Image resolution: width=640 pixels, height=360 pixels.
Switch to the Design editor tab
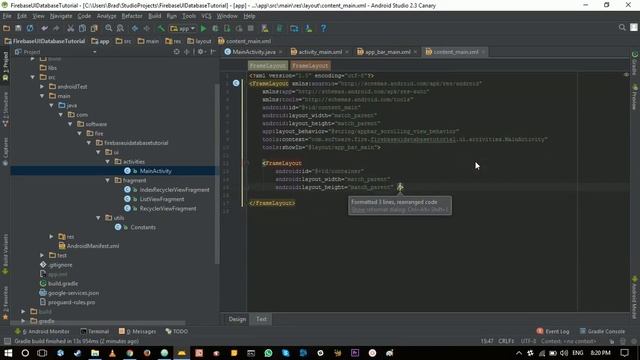[x=237, y=319]
